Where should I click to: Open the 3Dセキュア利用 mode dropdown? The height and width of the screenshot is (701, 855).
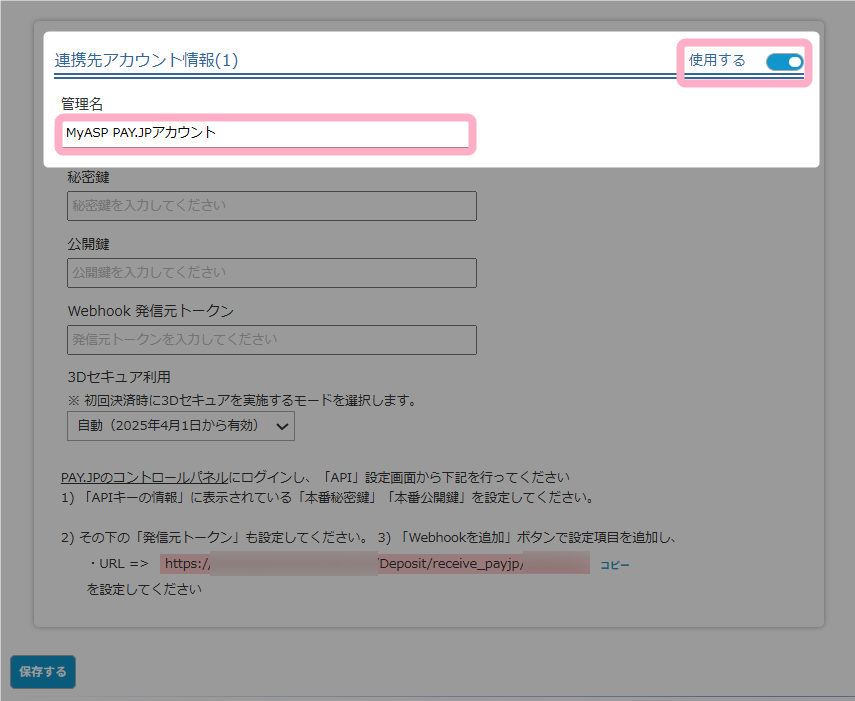pos(181,426)
